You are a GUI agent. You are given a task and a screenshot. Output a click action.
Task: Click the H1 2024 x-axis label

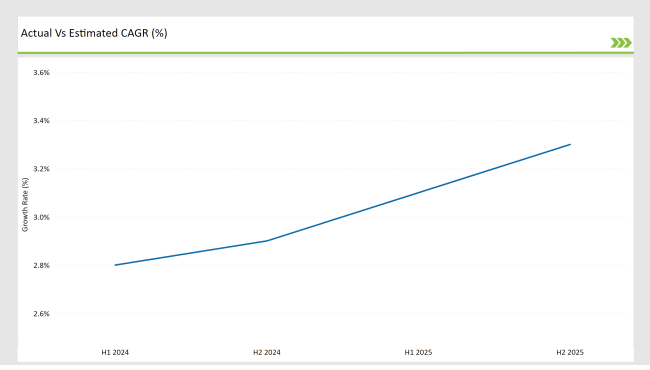click(115, 353)
